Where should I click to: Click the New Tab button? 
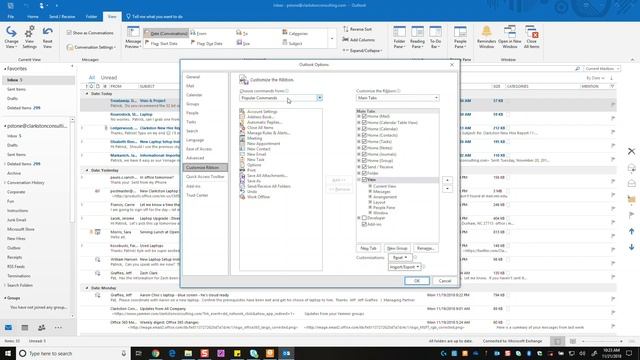click(x=368, y=248)
